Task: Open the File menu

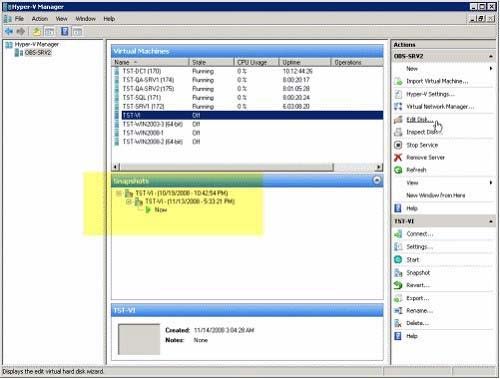Action: point(19,19)
